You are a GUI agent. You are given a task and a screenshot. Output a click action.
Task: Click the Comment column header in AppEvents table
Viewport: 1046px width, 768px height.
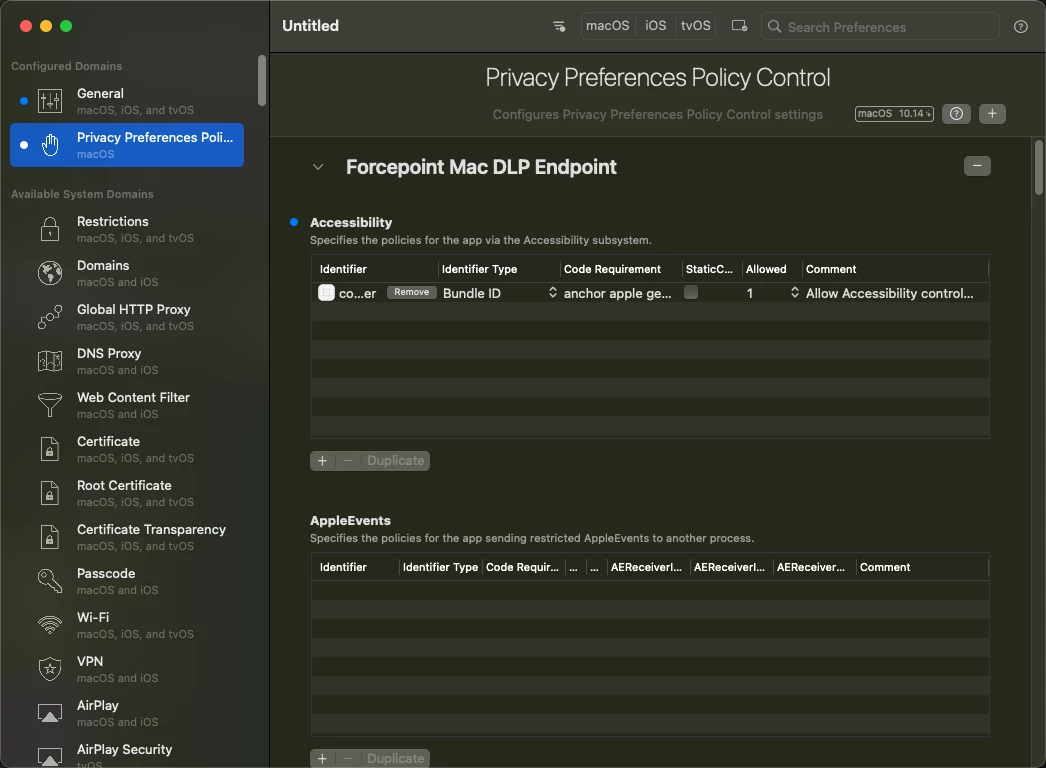coord(885,567)
